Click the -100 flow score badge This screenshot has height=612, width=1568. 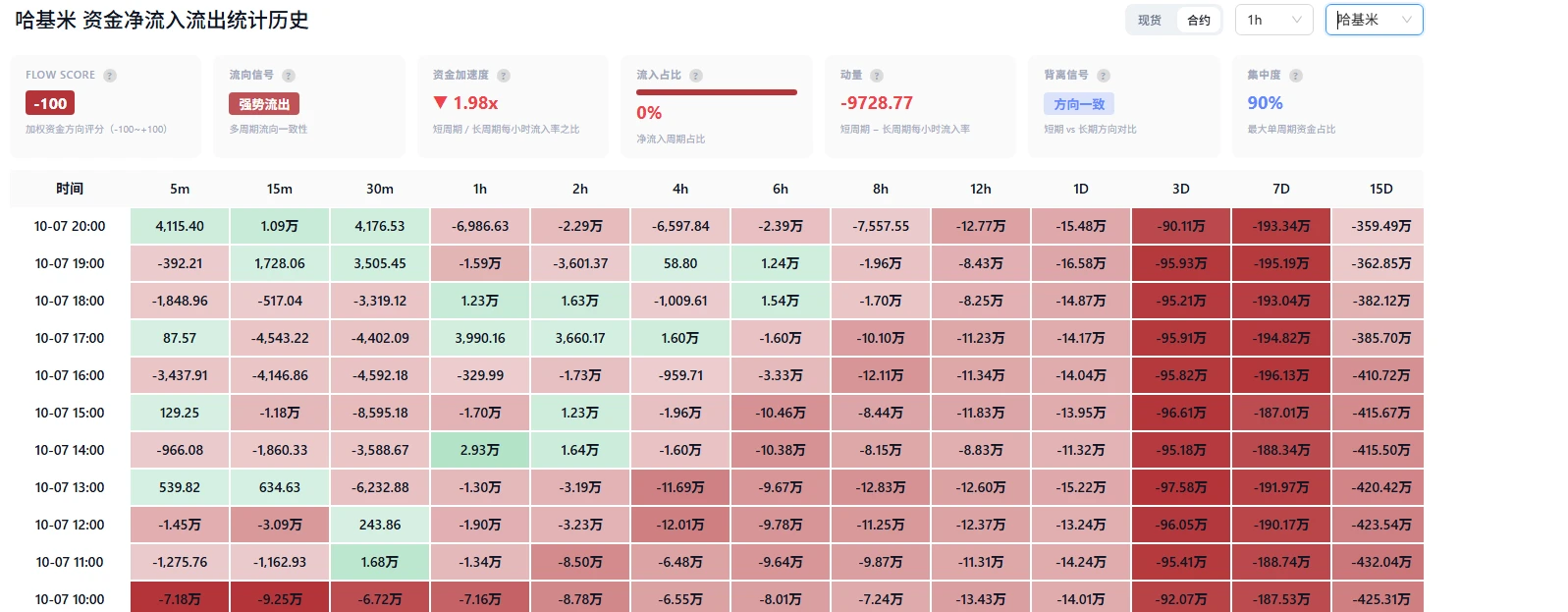50,103
